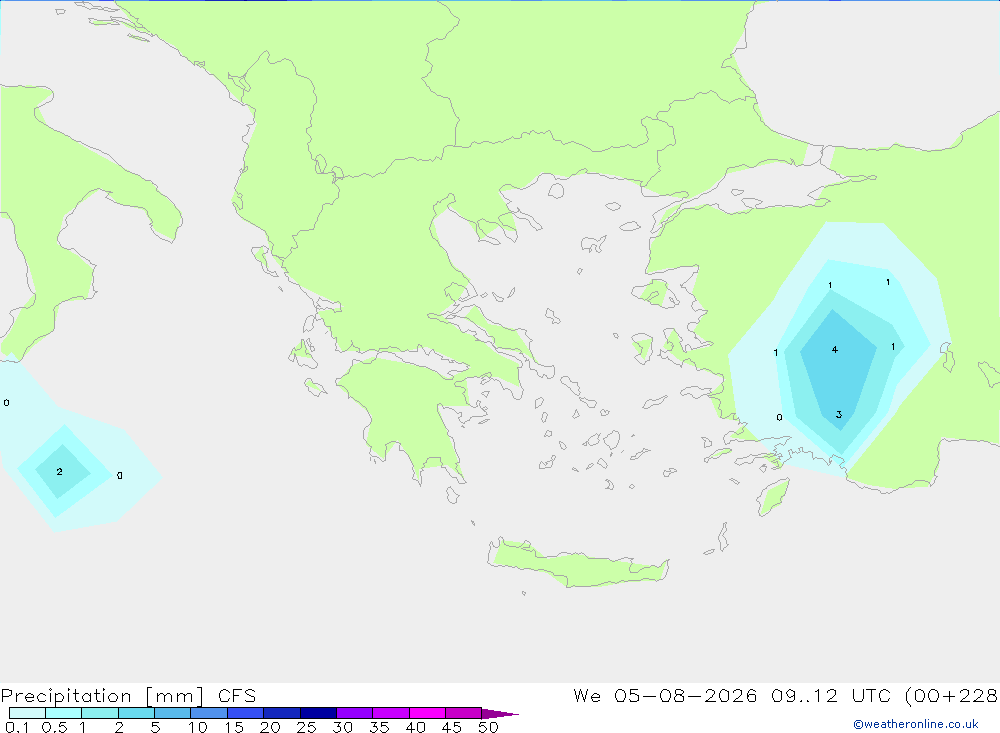This screenshot has width=1000, height=733.
Task: Click the '0.1' legend scale label
Action: [x=17, y=727]
